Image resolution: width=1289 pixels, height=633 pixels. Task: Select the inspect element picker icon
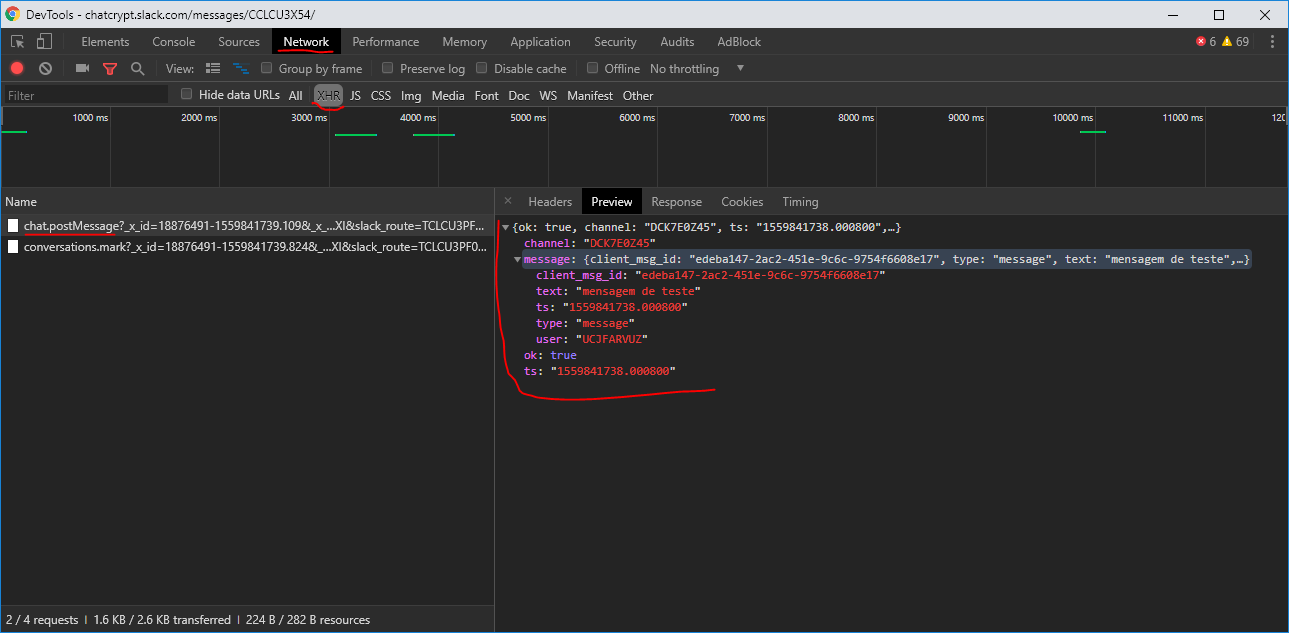(x=18, y=42)
